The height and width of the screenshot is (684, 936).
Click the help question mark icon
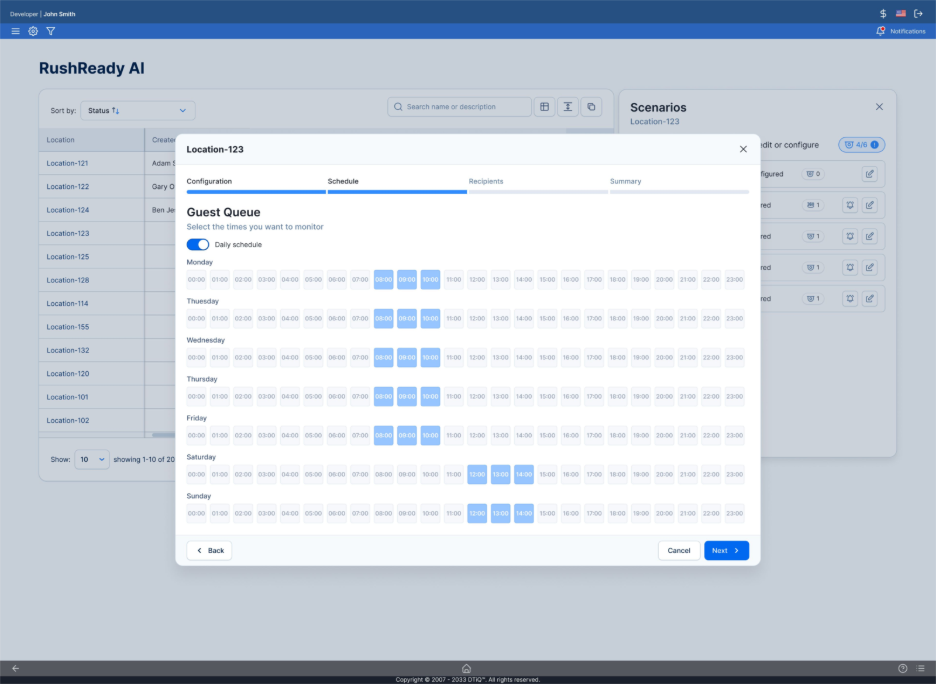[x=902, y=668]
